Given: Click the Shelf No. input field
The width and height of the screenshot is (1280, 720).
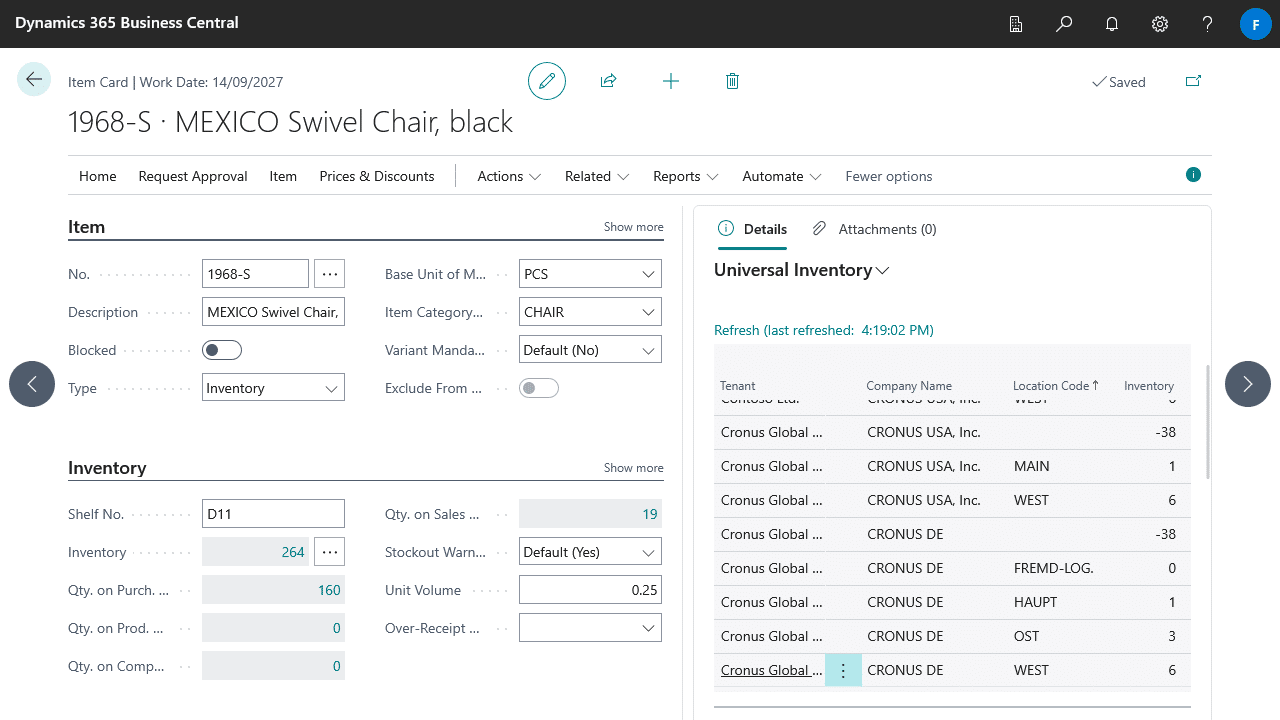Looking at the screenshot, I should click(x=273, y=514).
